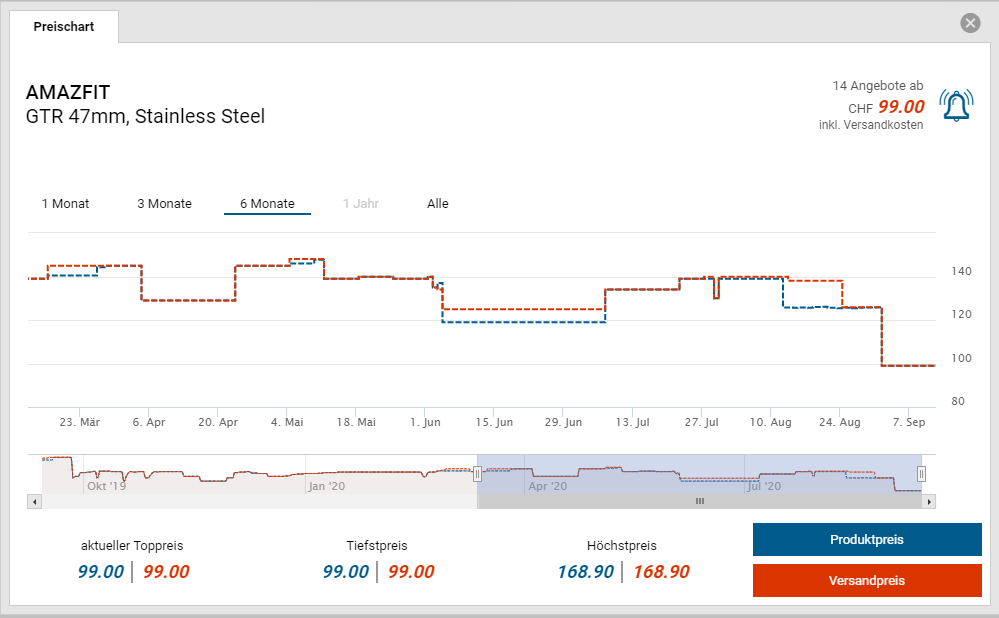Switch chart to 3 Monate
999x618 pixels.
164,204
